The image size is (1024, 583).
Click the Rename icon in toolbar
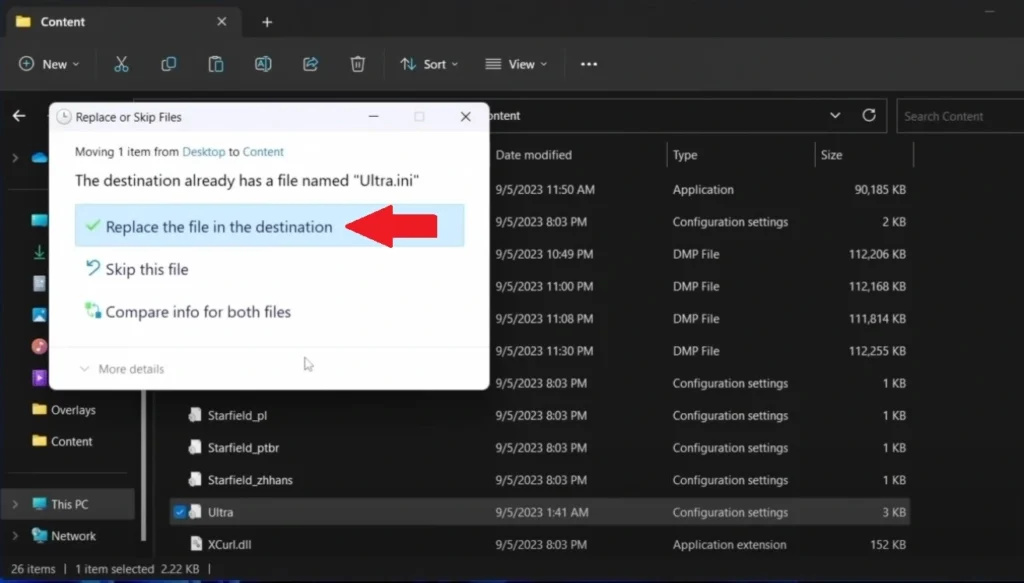coord(263,64)
